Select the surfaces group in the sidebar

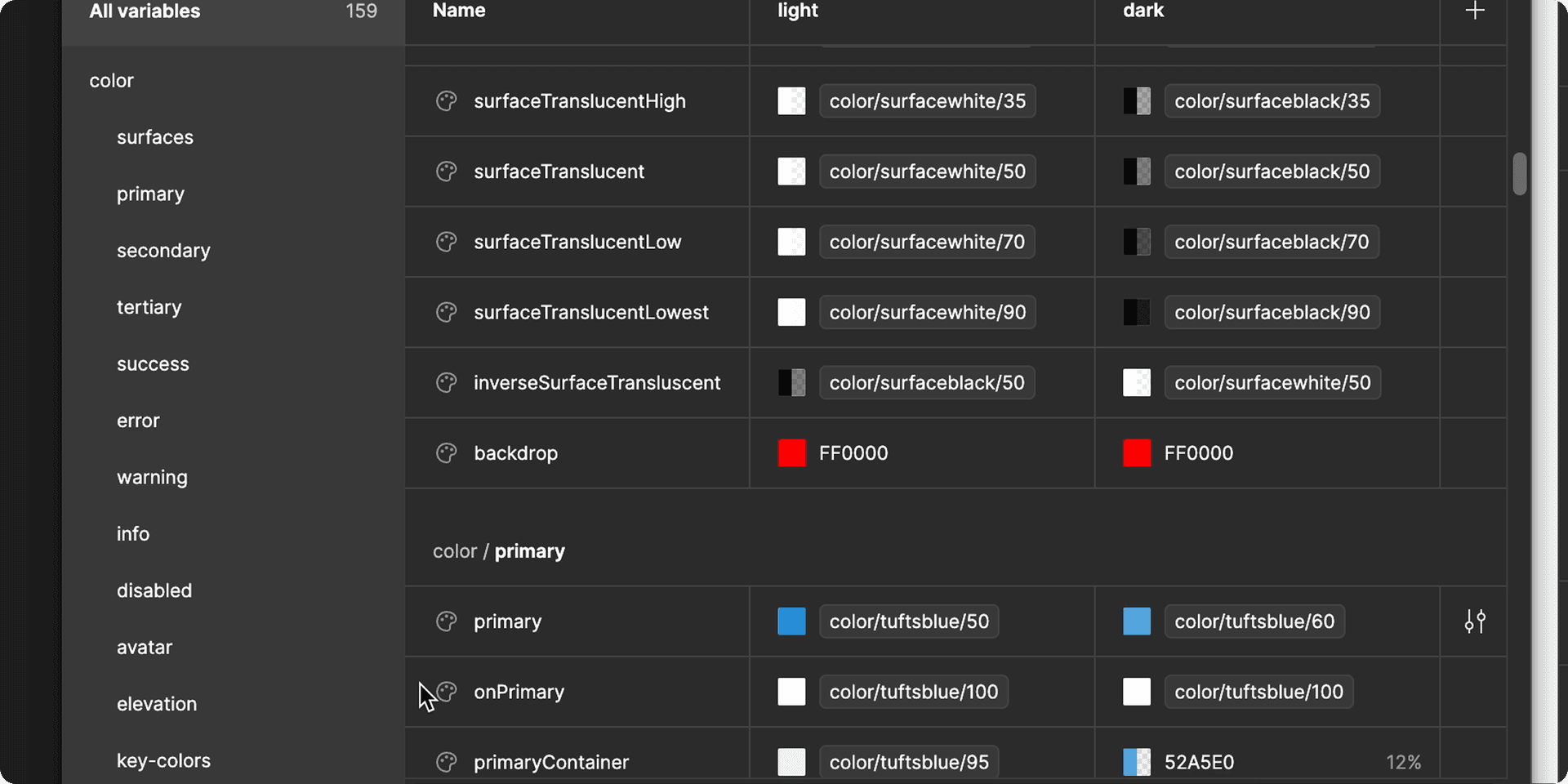tap(155, 137)
